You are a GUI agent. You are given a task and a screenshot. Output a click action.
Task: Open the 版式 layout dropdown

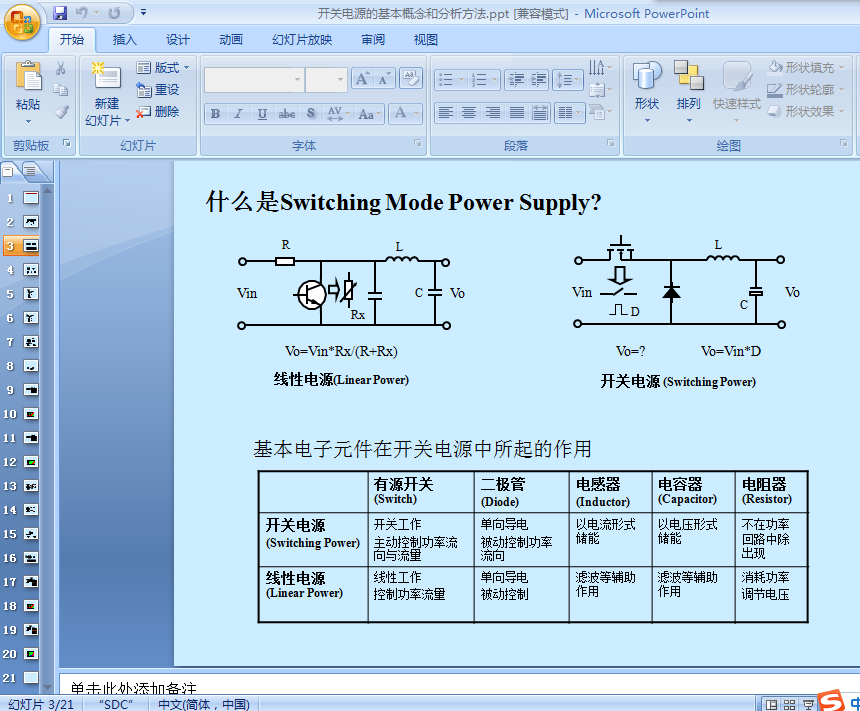click(163, 67)
